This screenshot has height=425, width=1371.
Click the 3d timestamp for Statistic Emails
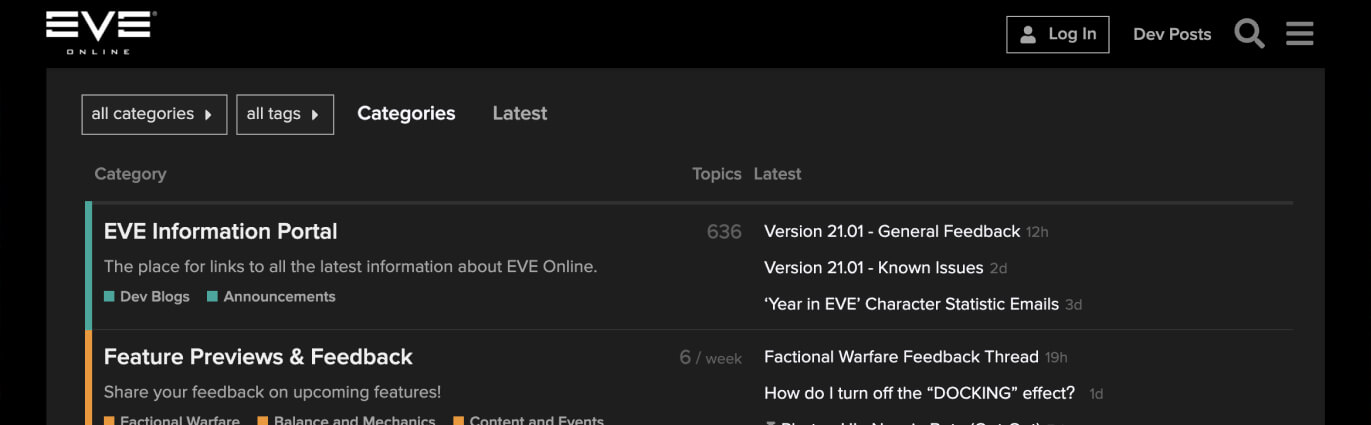[1073, 305]
